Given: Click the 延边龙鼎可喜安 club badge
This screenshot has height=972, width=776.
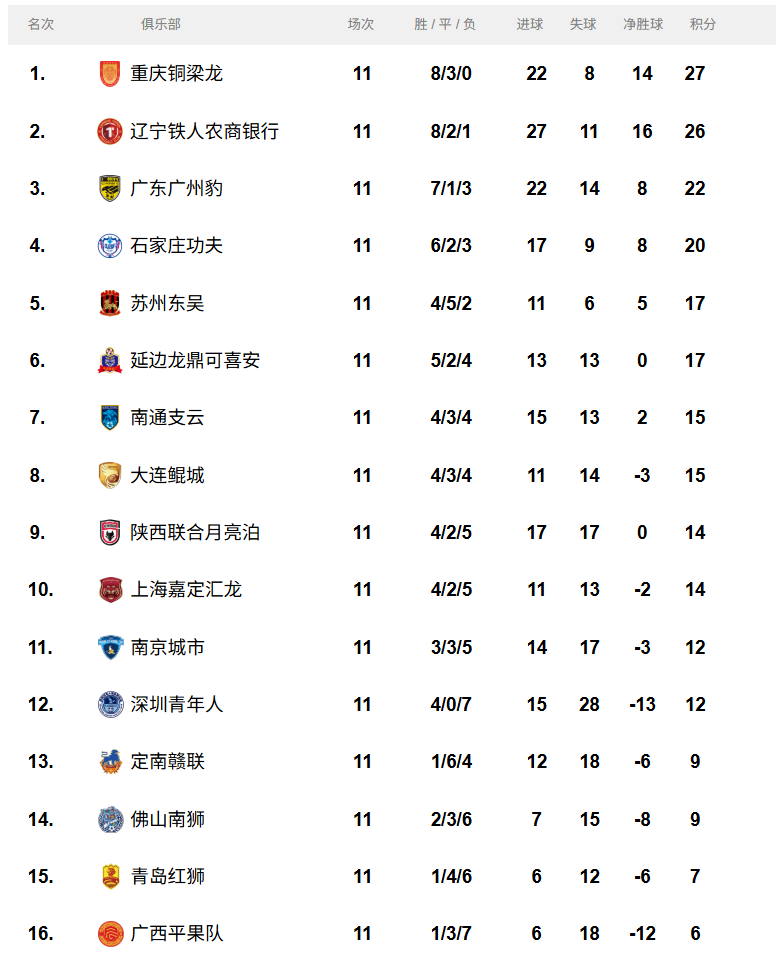Looking at the screenshot, I should tap(110, 361).
